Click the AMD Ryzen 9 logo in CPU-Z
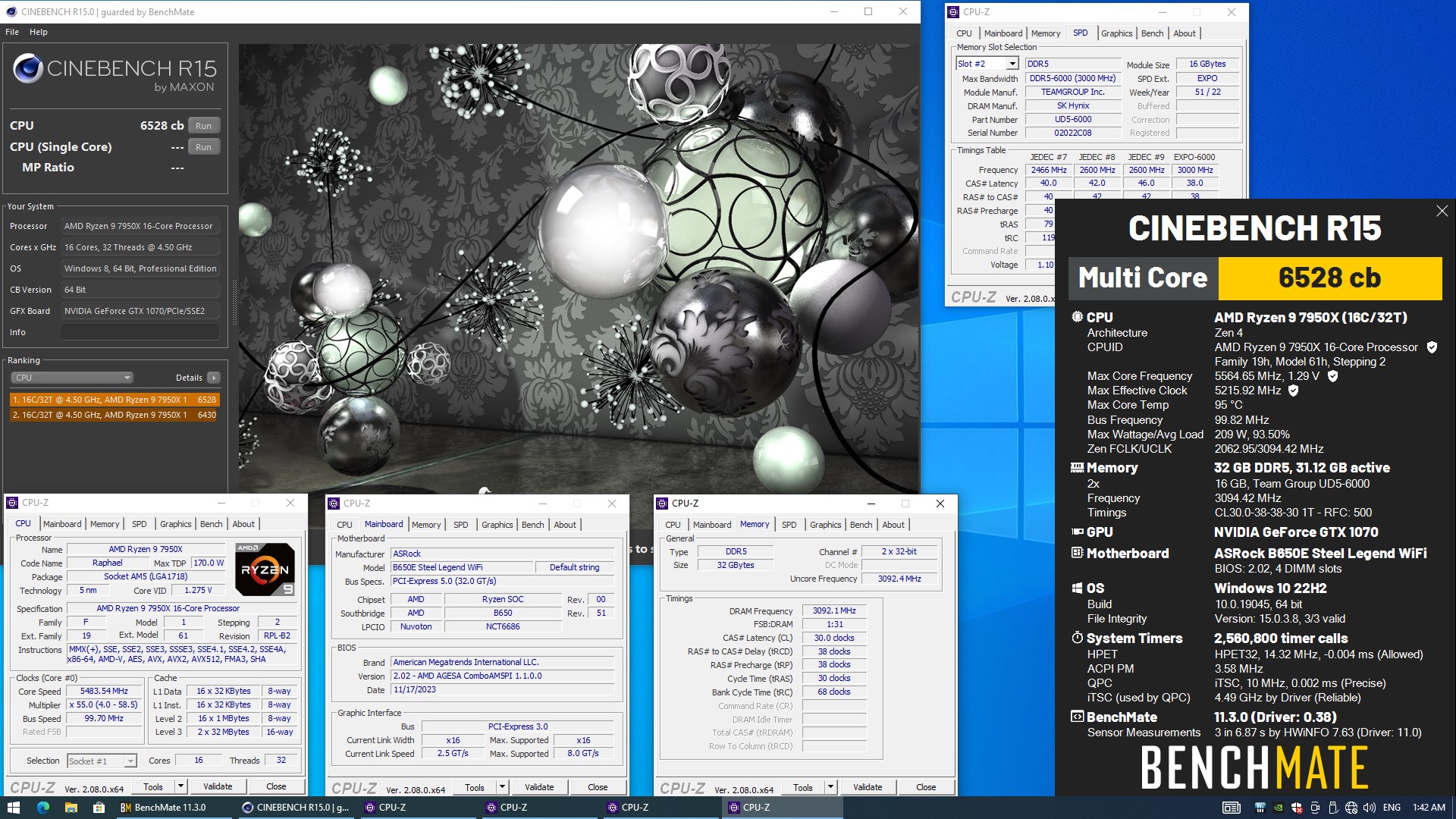The image size is (1456, 819). tap(265, 570)
